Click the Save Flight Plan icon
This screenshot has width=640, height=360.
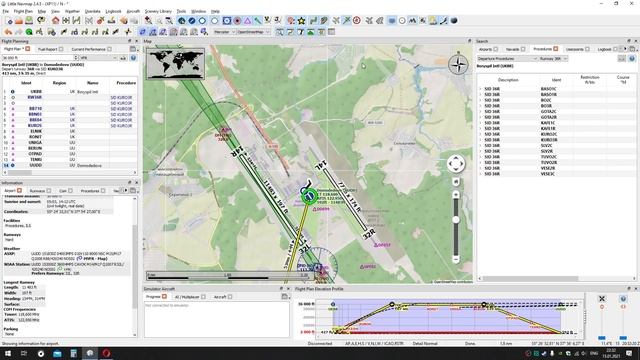(29, 21)
